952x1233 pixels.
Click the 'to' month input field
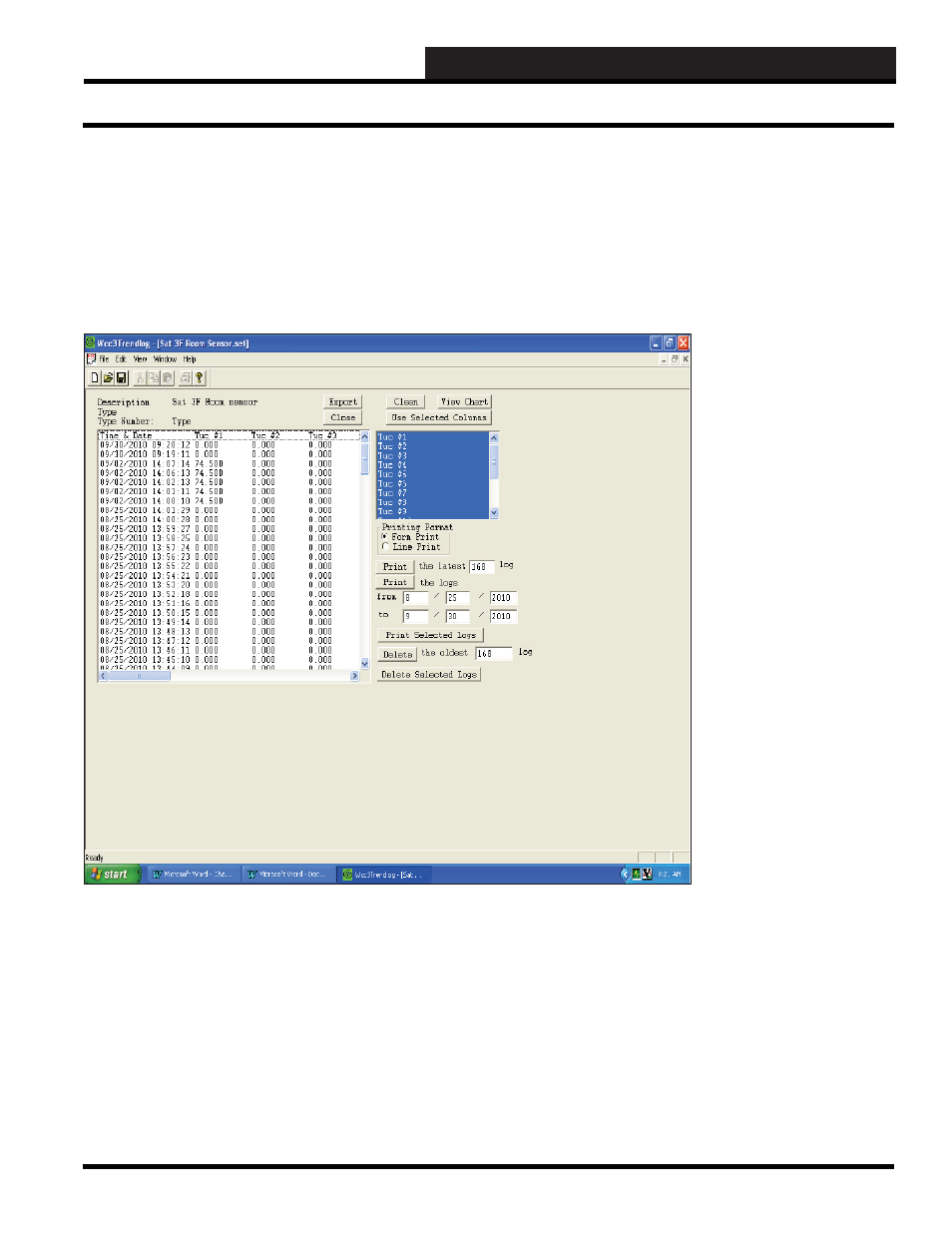416,617
